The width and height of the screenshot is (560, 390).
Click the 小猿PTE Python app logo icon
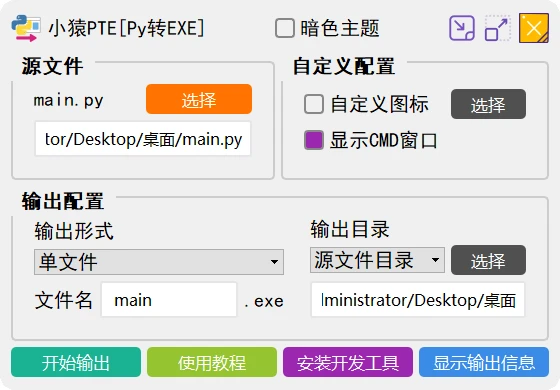pyautogui.click(x=25, y=28)
